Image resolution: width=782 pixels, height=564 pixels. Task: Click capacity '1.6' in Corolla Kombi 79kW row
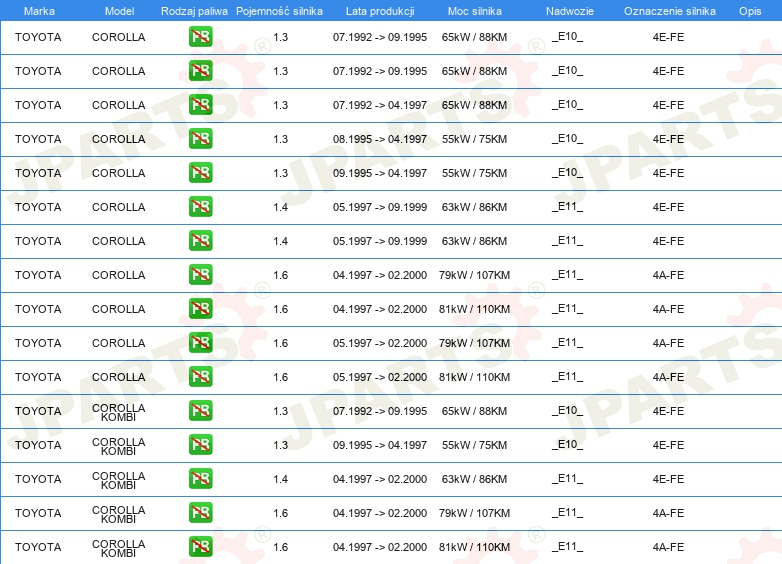coord(281,513)
